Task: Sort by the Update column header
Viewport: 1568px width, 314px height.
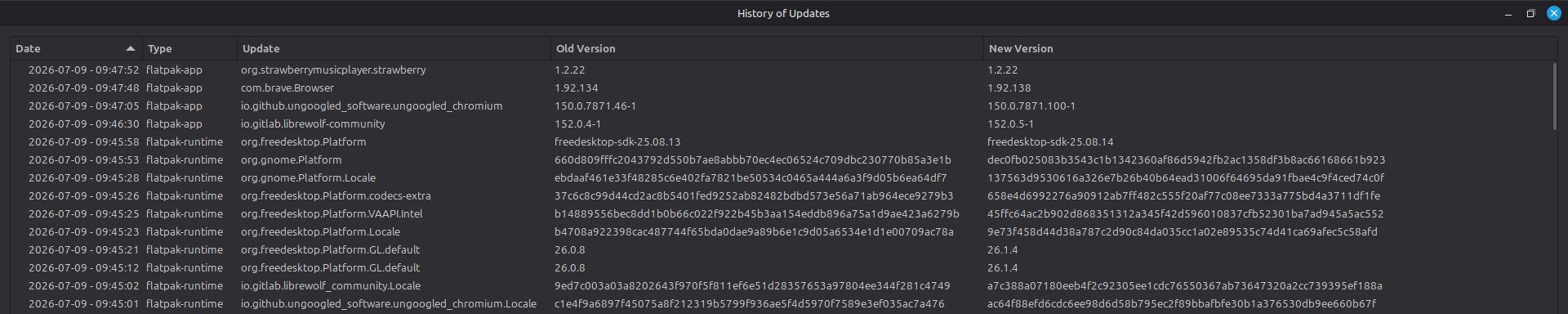Action: (x=394, y=48)
